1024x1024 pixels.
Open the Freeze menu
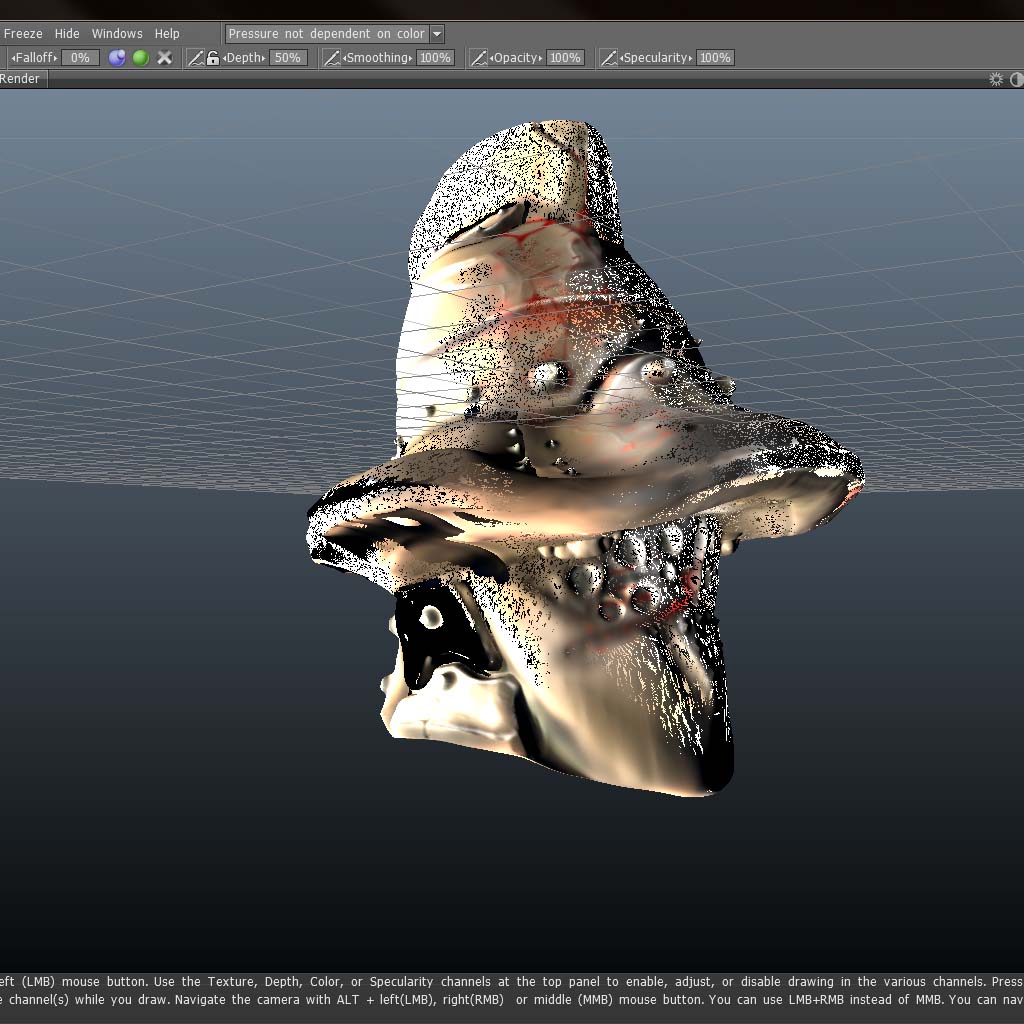(23, 34)
